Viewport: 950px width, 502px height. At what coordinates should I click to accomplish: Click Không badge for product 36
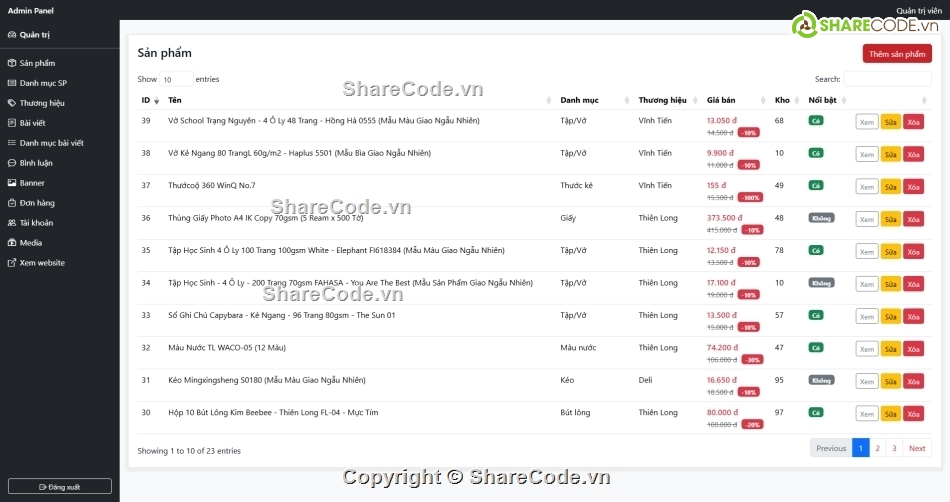tap(822, 218)
